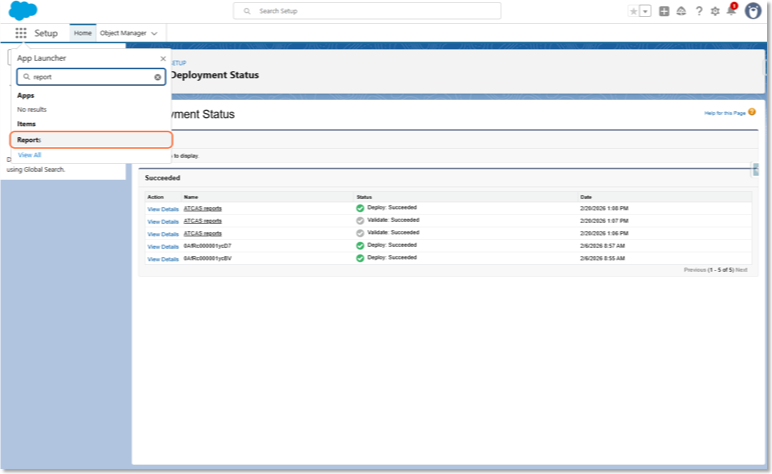Viewport: 772px width, 474px height.
Task: Click the Trailhead guidance icon
Action: [681, 11]
